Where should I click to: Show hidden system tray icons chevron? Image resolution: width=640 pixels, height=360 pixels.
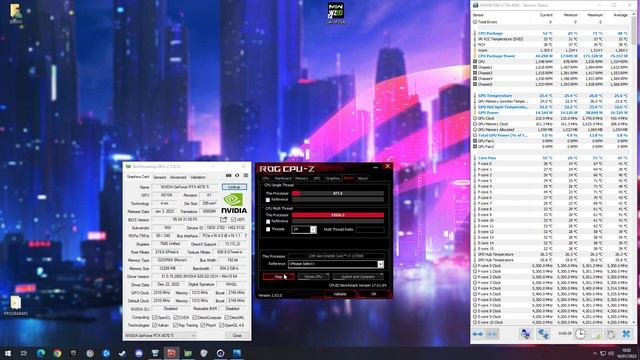(x=594, y=353)
